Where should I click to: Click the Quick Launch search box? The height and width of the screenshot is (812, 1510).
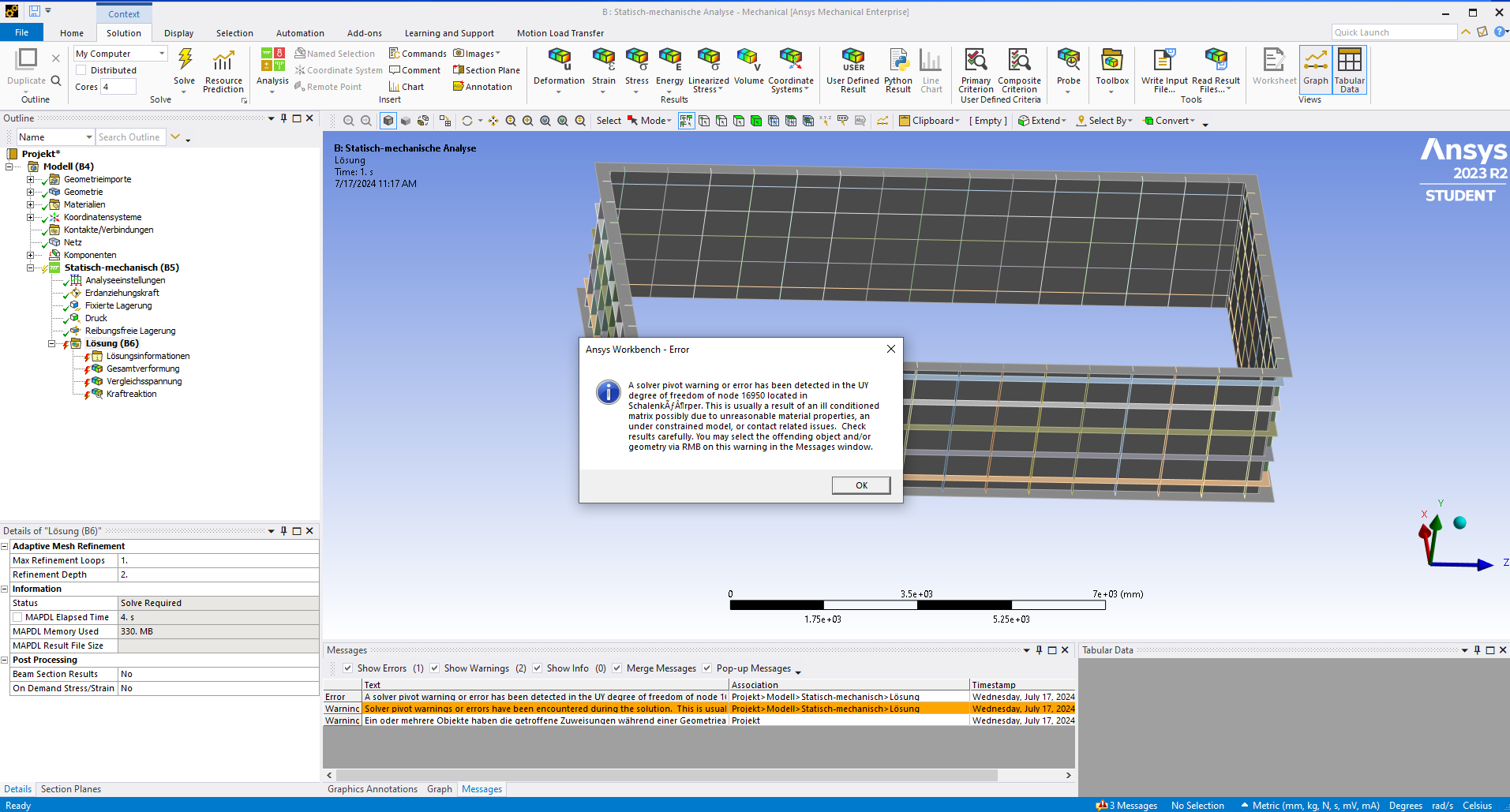[1394, 32]
